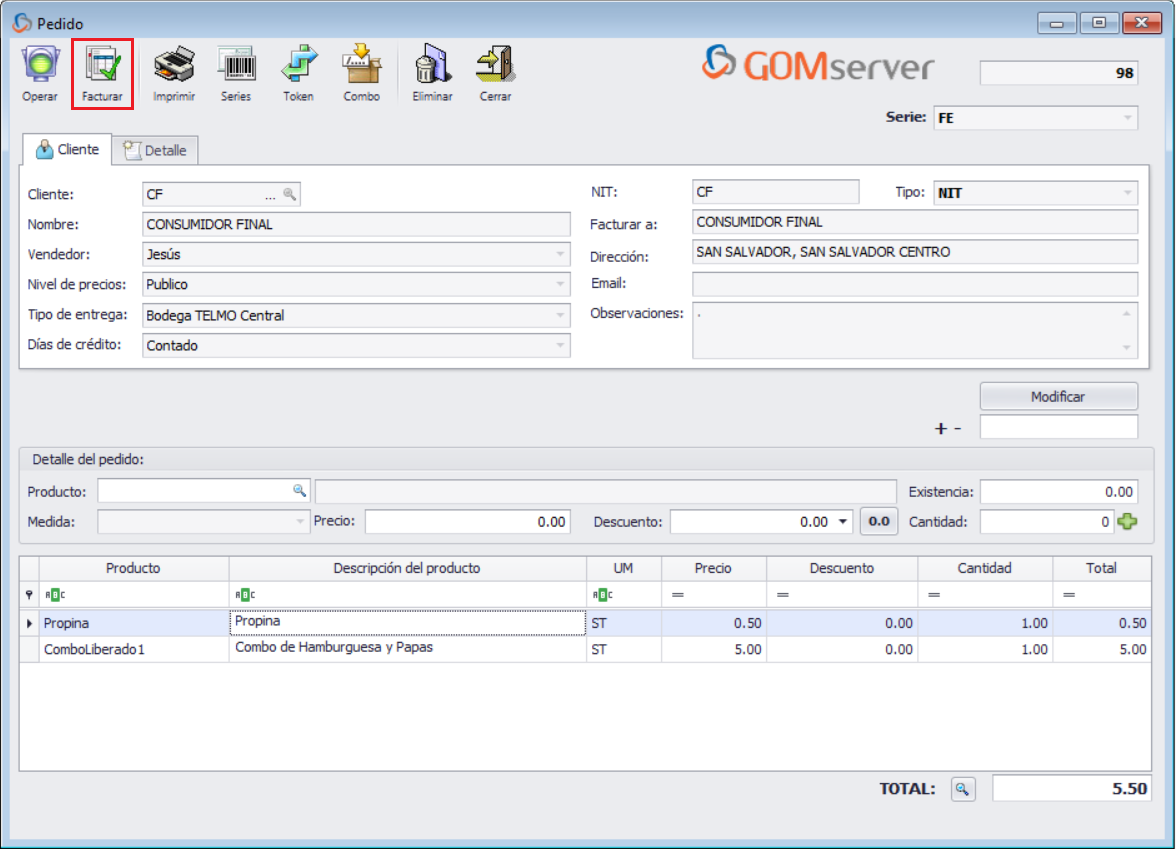Click the NIT input field
The height and width of the screenshot is (849, 1176).
pos(775,191)
